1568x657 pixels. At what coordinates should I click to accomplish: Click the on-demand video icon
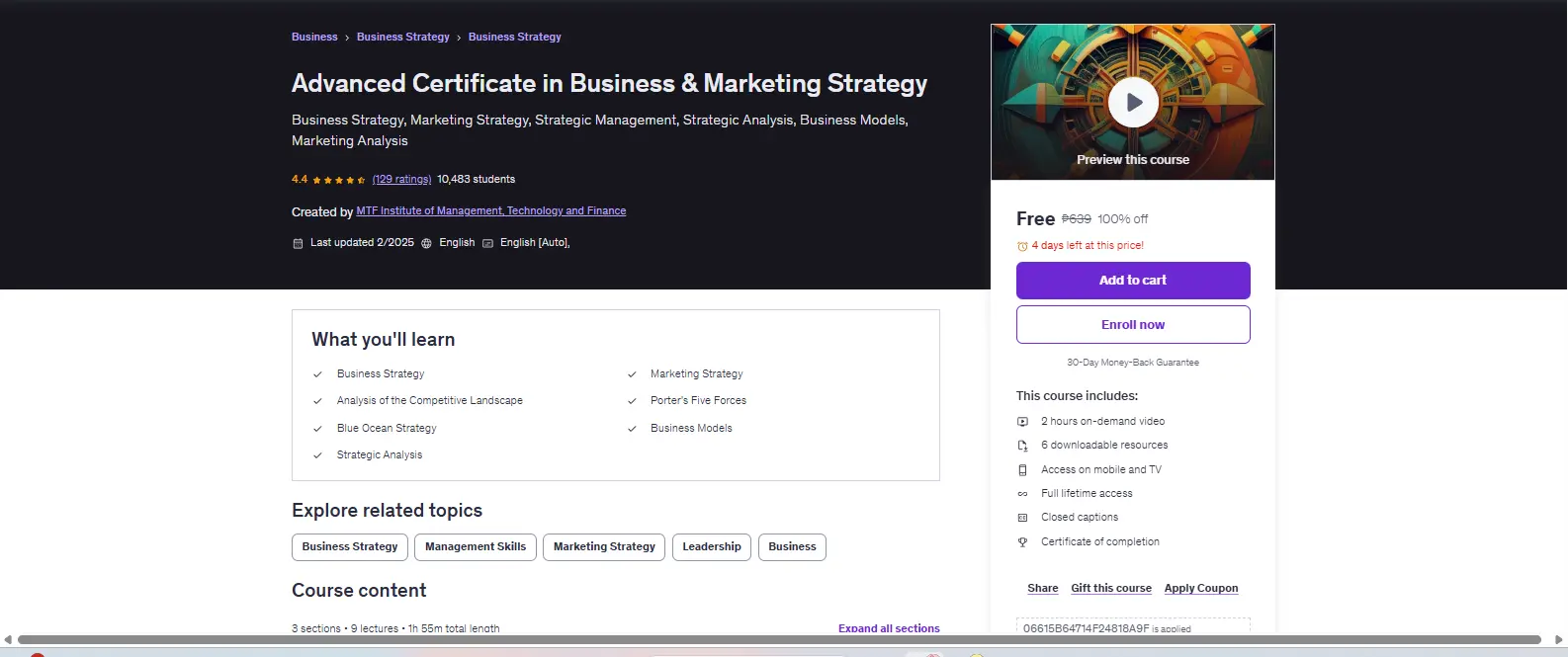(1023, 422)
